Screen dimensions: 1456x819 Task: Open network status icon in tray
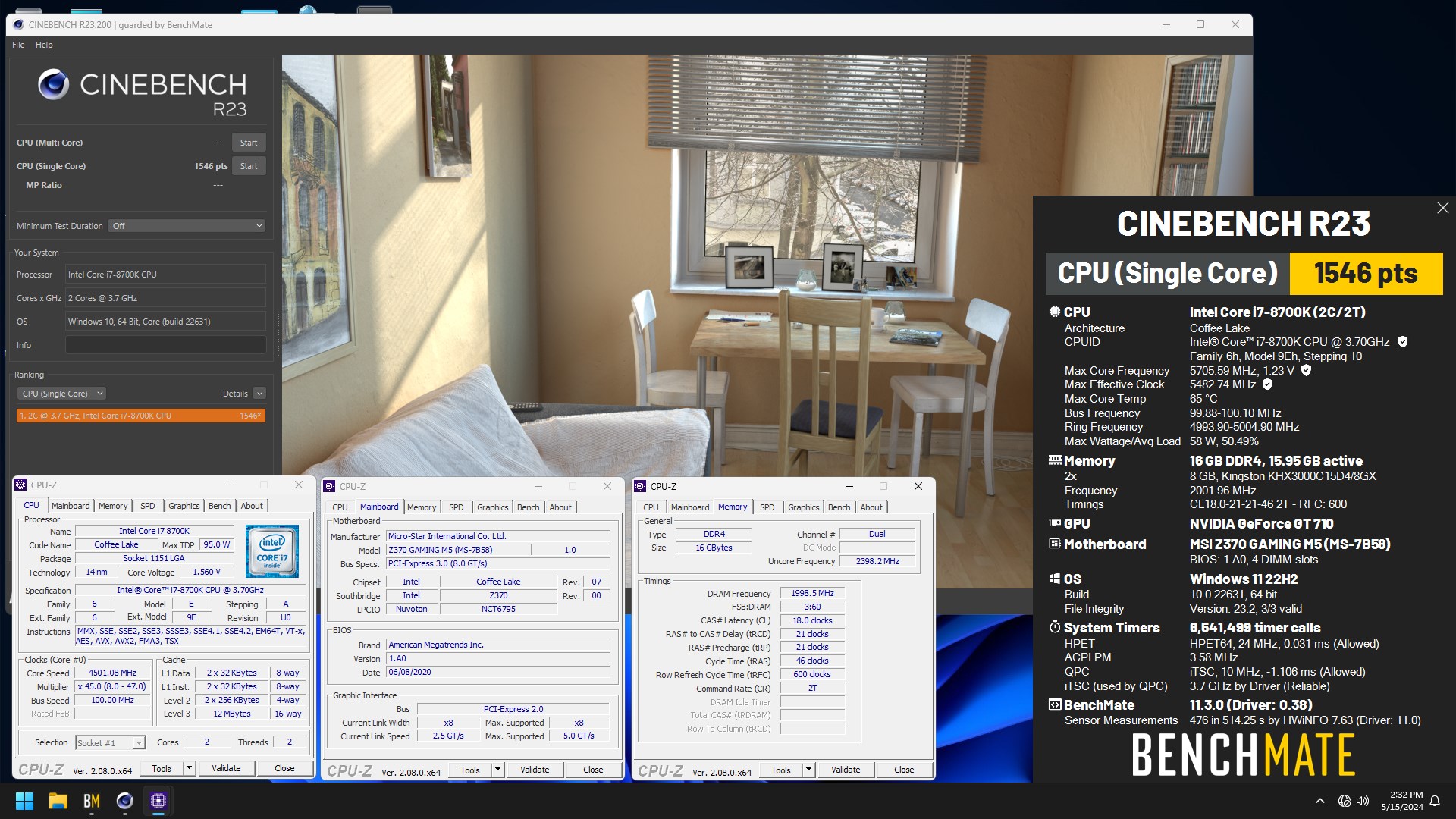(1344, 801)
